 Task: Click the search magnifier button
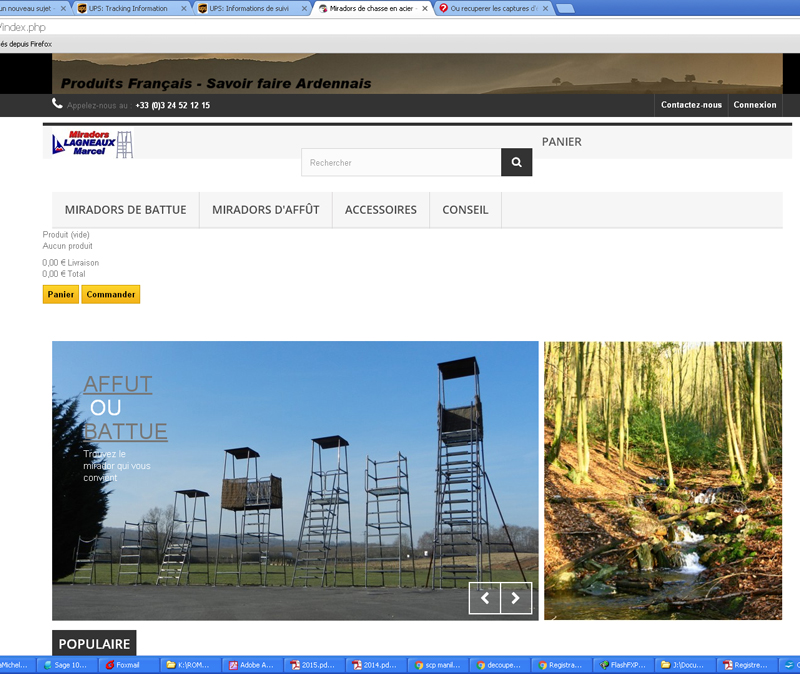[516, 162]
